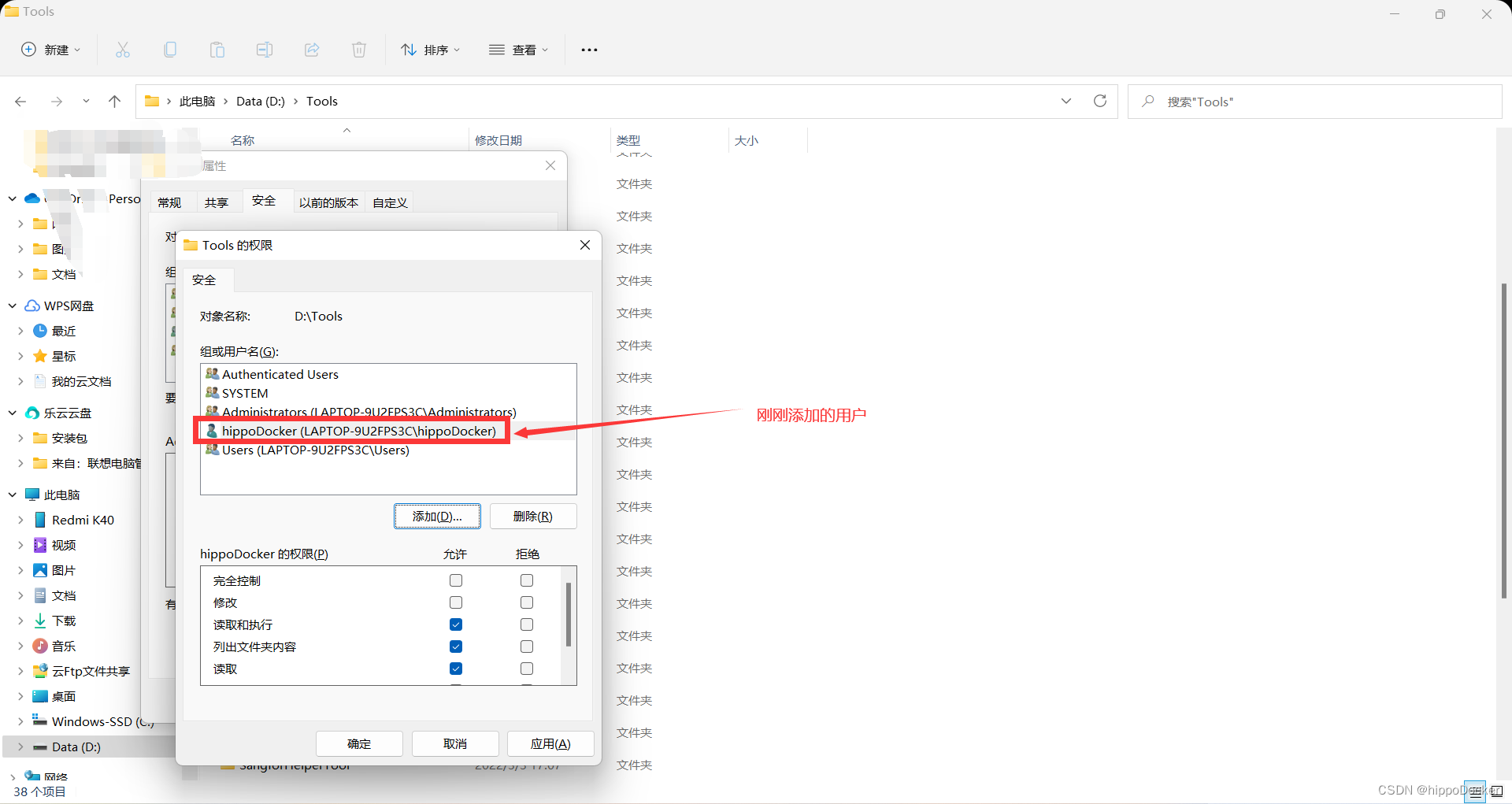Open 音乐 folder in sidebar

pyautogui.click(x=63, y=646)
